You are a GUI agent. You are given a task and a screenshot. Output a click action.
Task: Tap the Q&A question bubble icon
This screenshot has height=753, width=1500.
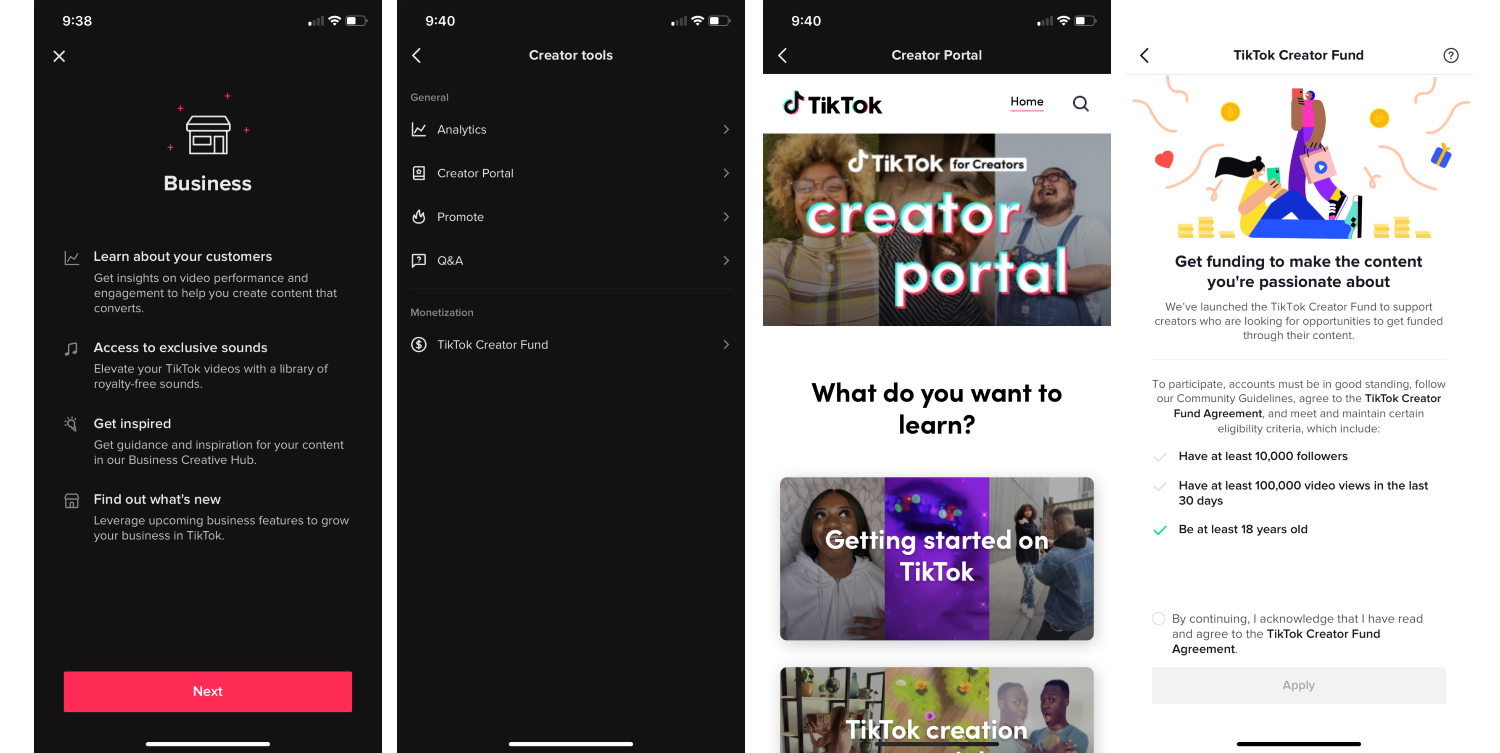pos(419,260)
